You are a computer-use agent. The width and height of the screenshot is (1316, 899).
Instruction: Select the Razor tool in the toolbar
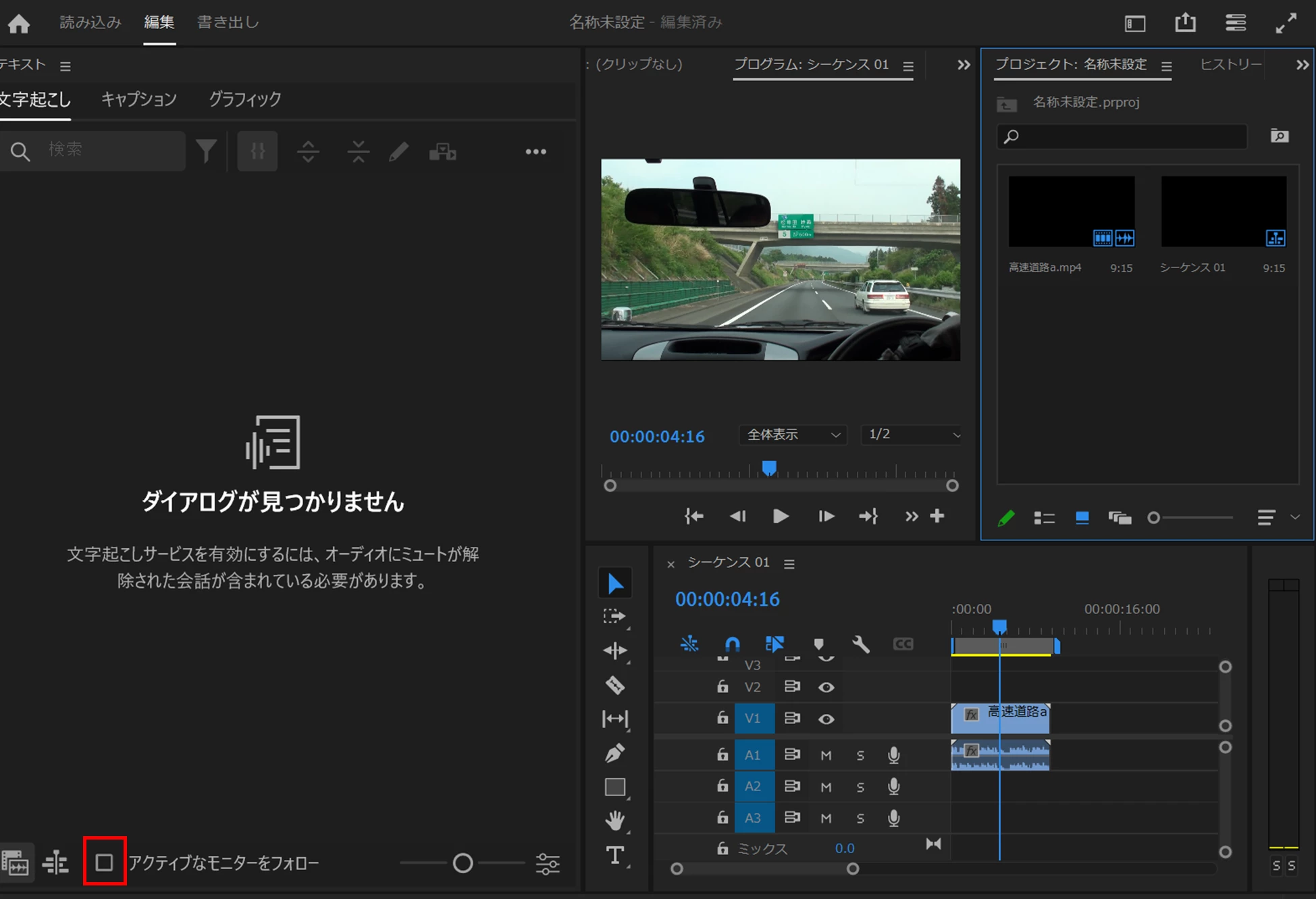click(x=614, y=686)
